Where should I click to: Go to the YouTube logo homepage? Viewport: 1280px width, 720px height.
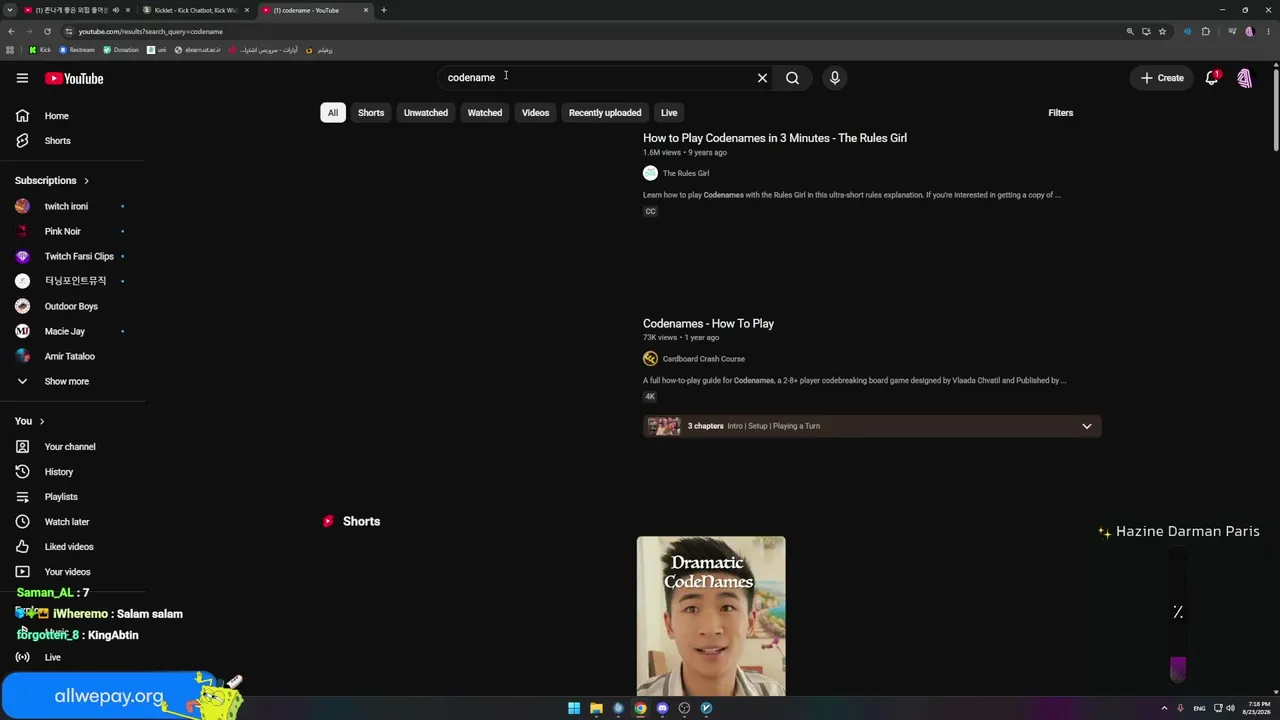pyautogui.click(x=74, y=78)
